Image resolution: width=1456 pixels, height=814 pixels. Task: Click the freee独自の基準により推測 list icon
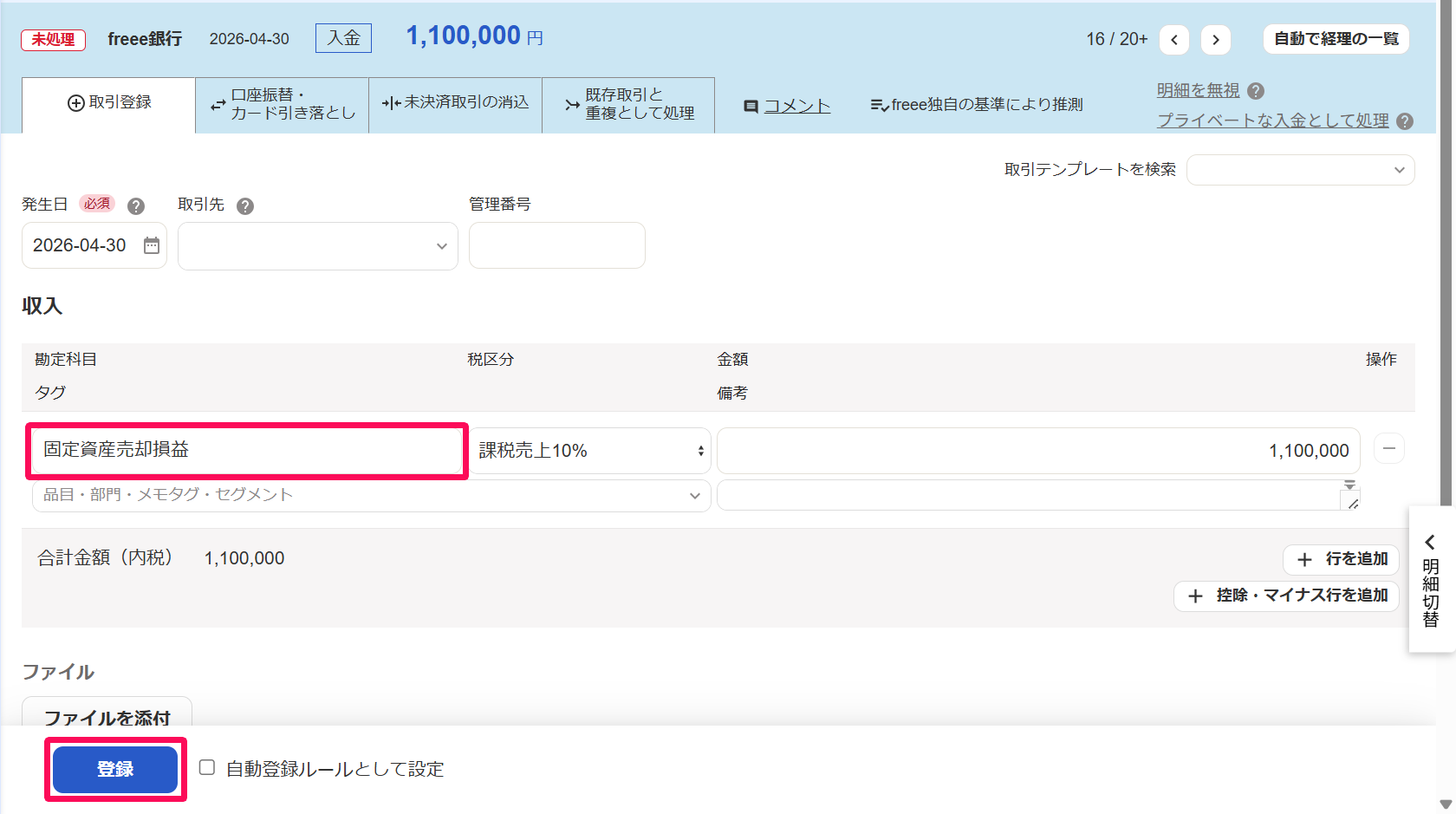pyautogui.click(x=879, y=105)
